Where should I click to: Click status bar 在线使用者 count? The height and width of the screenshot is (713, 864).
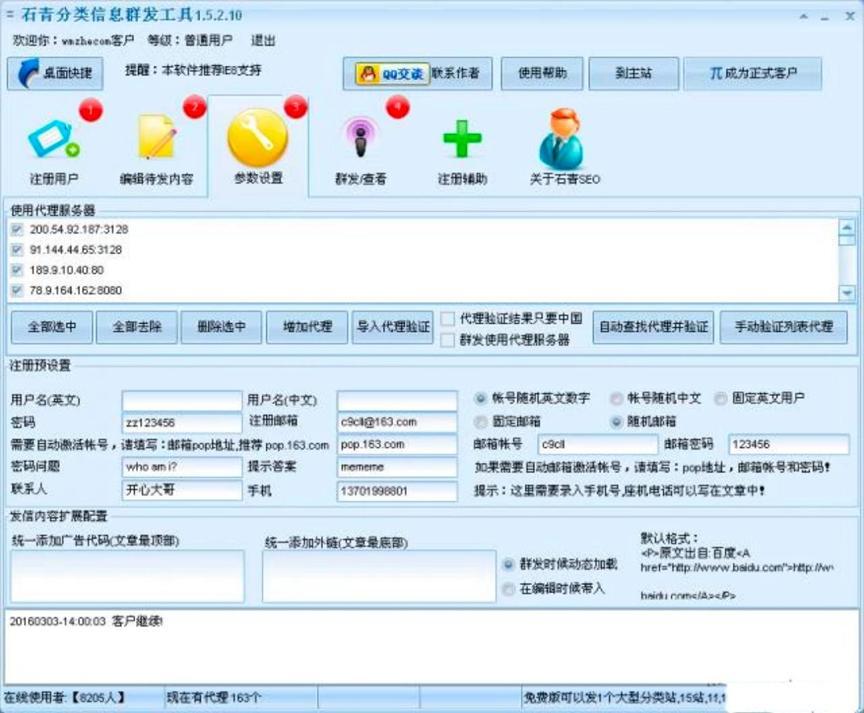[65, 698]
